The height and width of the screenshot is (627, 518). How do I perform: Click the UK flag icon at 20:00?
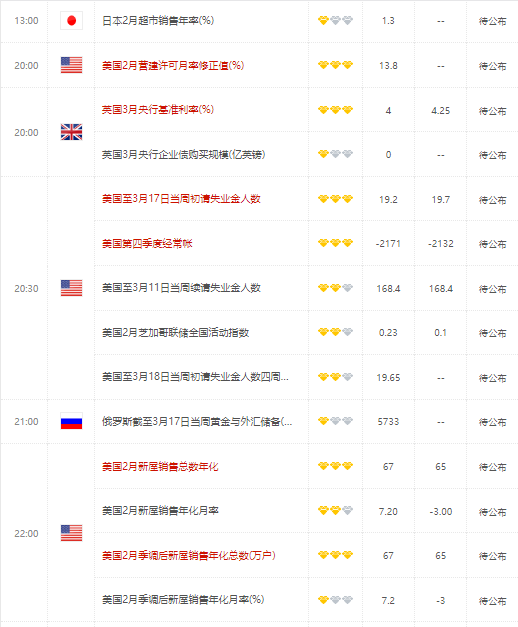click(x=71, y=132)
